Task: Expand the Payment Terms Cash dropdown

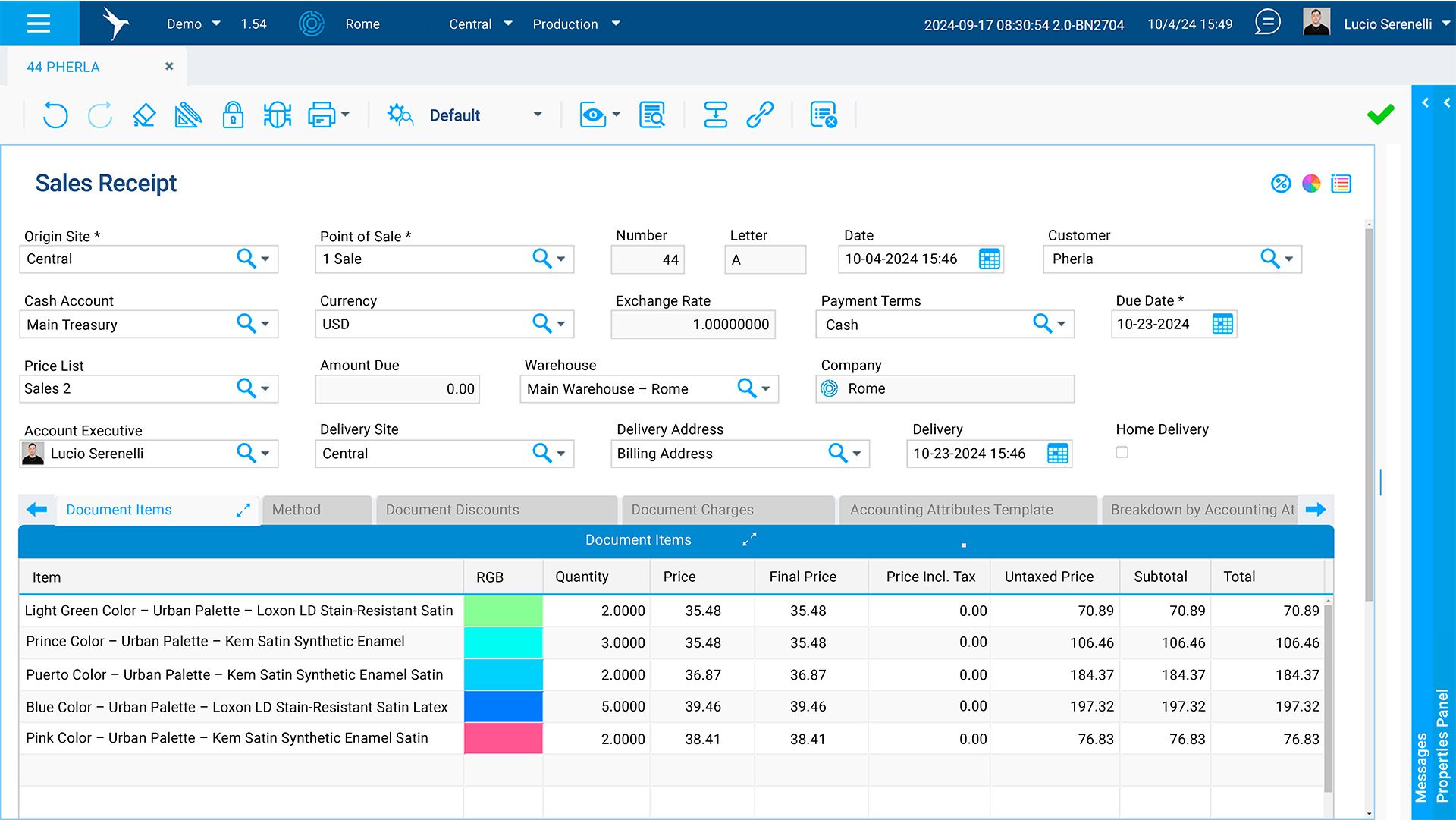Action: pyautogui.click(x=1061, y=325)
